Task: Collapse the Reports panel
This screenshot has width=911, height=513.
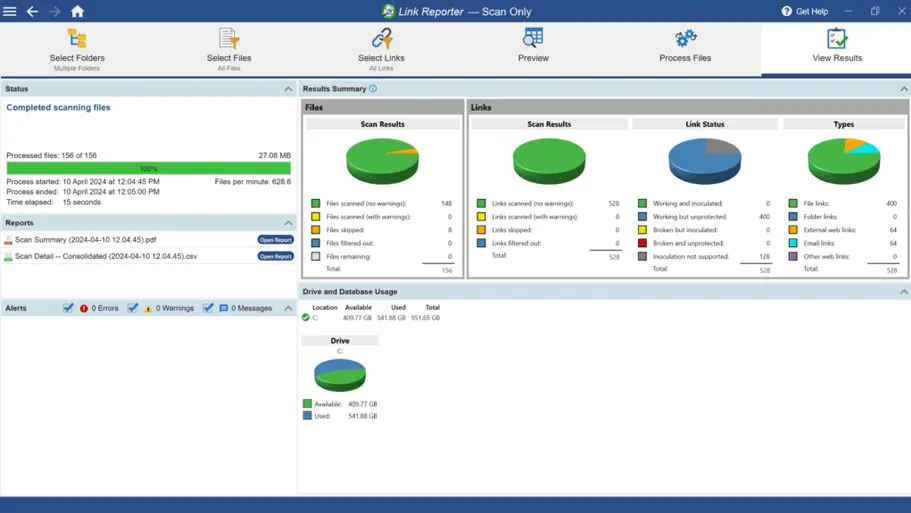Action: pyautogui.click(x=288, y=223)
